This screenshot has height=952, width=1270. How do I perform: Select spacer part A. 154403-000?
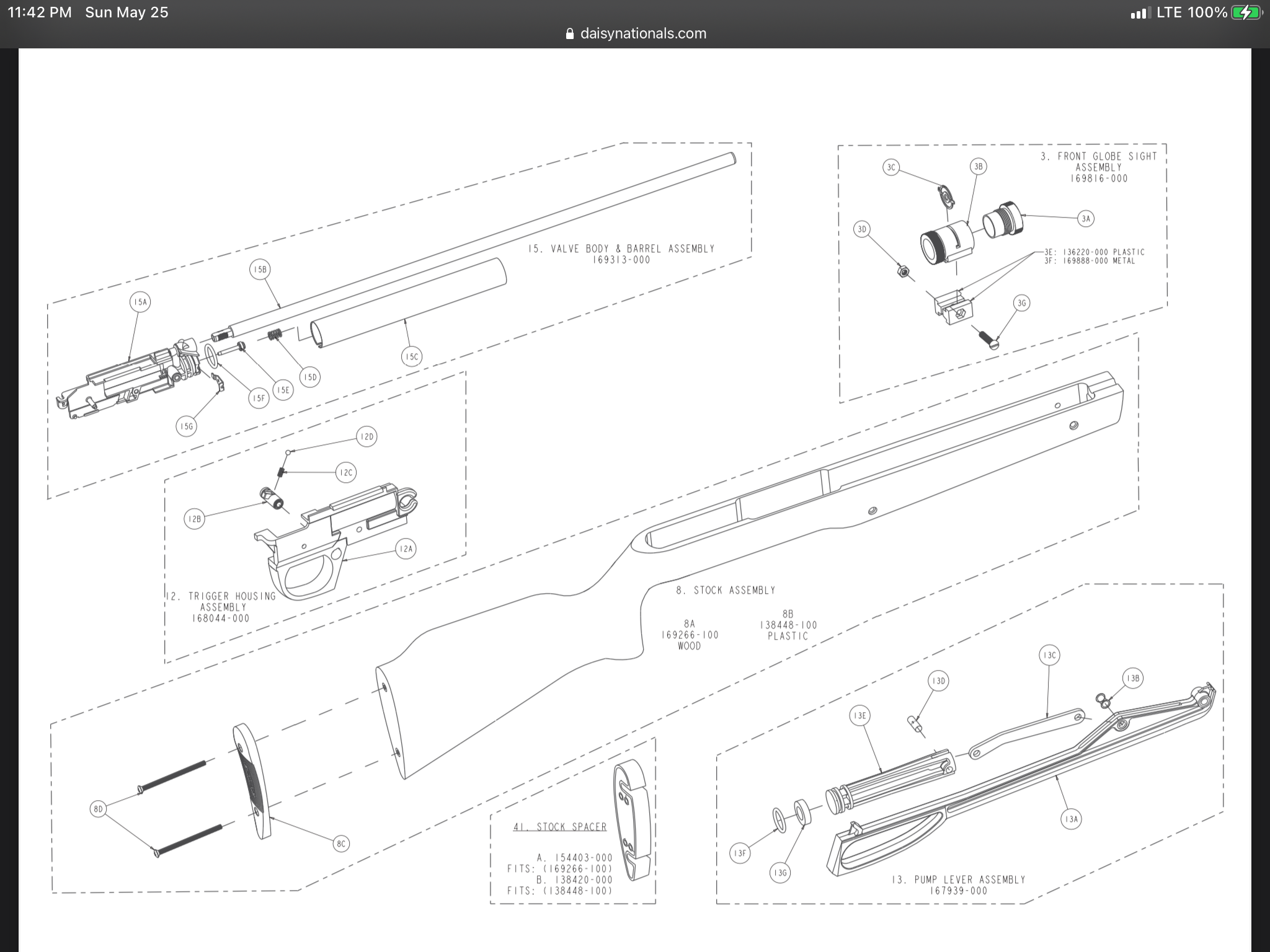click(x=574, y=858)
